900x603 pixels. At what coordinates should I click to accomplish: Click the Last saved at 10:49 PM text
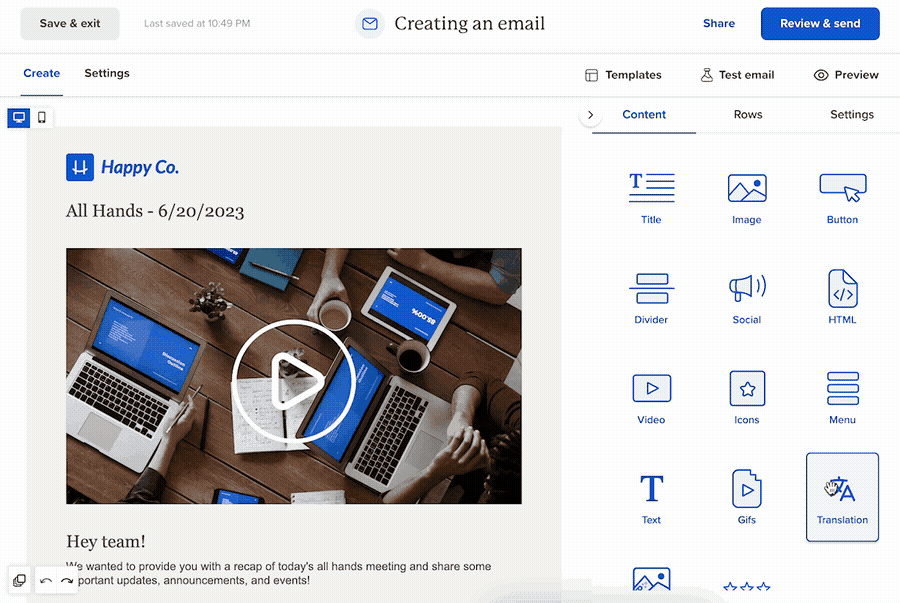(x=197, y=24)
